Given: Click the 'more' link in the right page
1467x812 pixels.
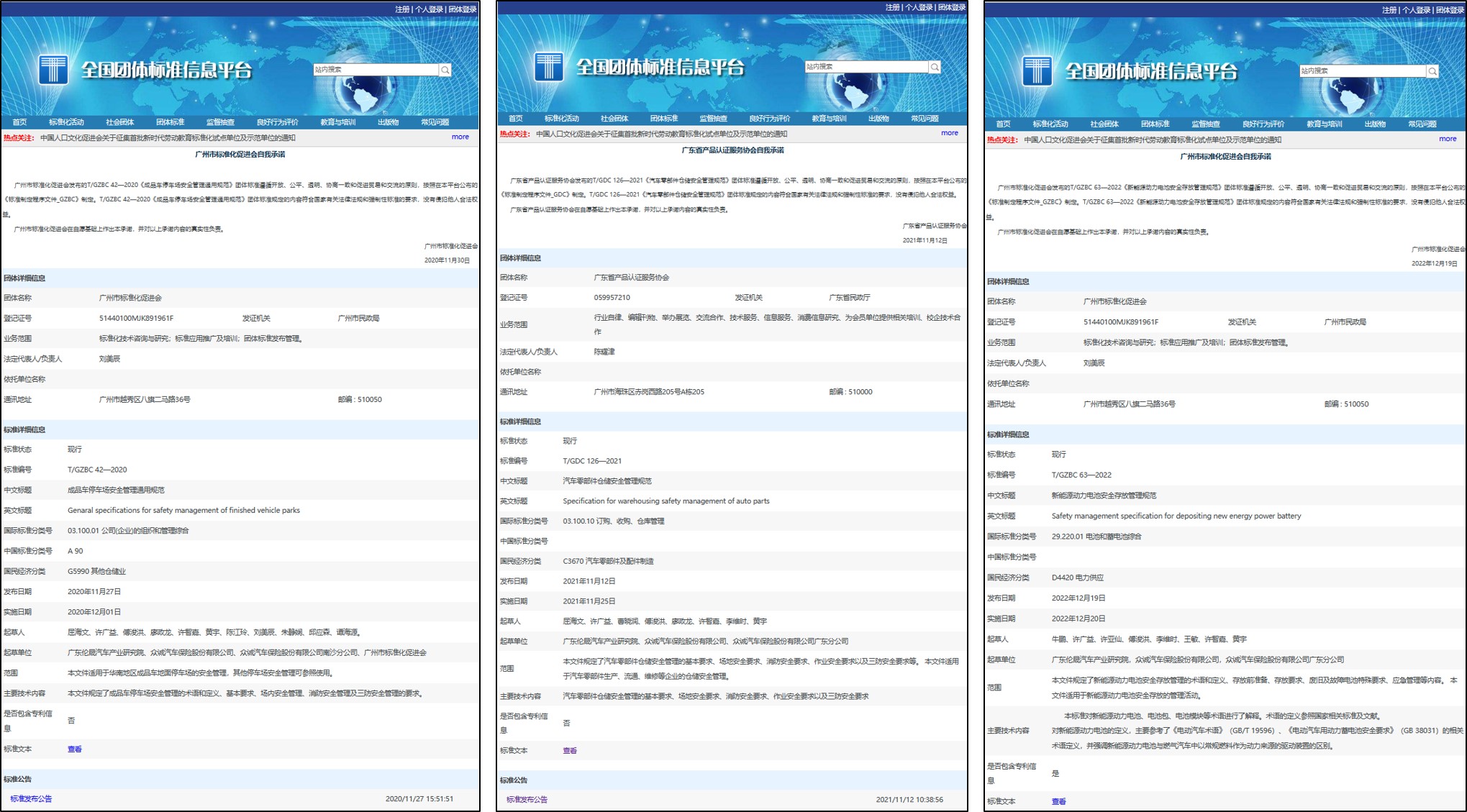Looking at the screenshot, I should [1448, 139].
